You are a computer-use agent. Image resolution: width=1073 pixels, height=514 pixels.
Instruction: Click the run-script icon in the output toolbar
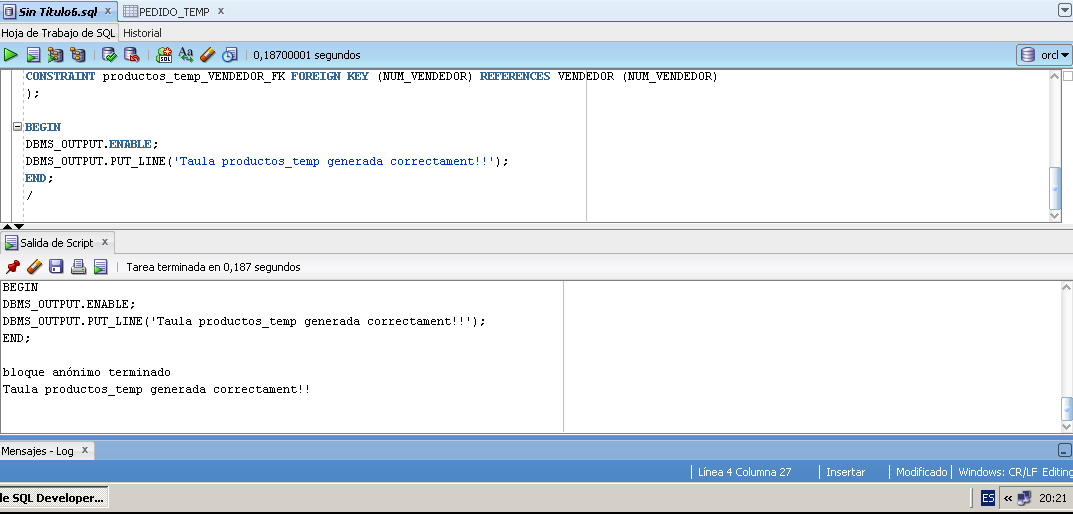(101, 267)
